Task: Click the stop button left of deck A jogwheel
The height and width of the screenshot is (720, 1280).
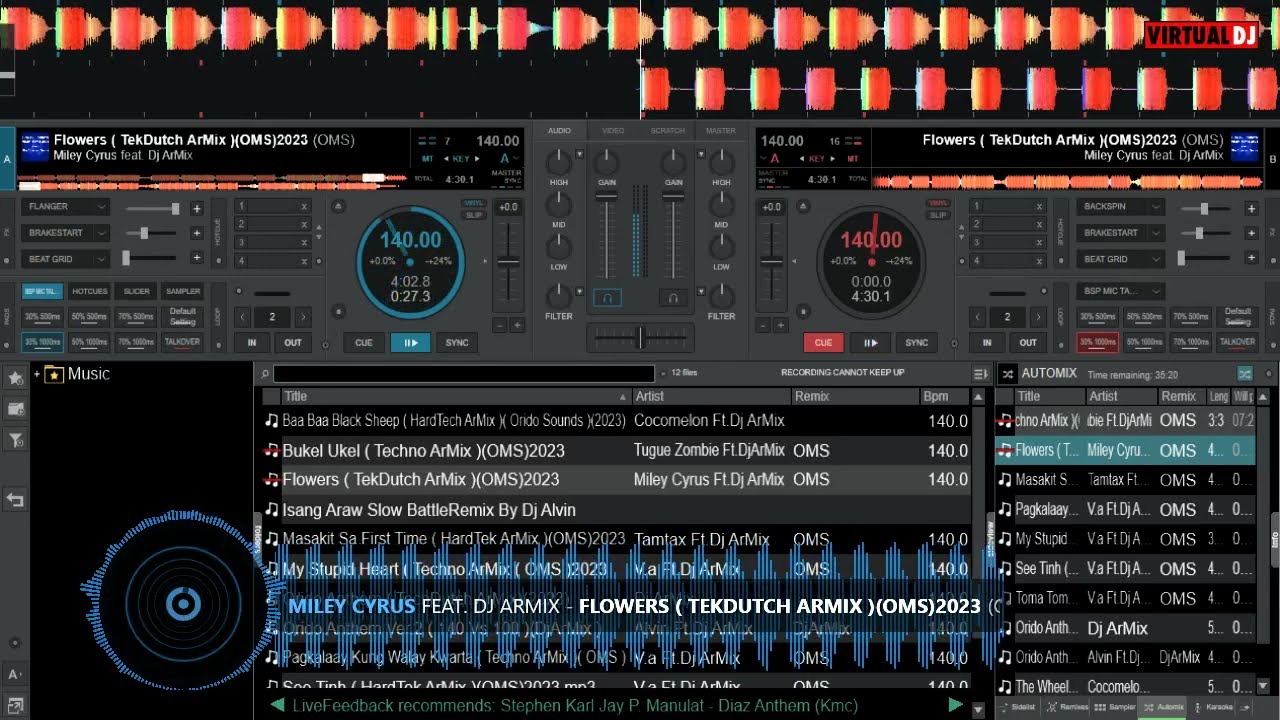Action: pos(338,311)
